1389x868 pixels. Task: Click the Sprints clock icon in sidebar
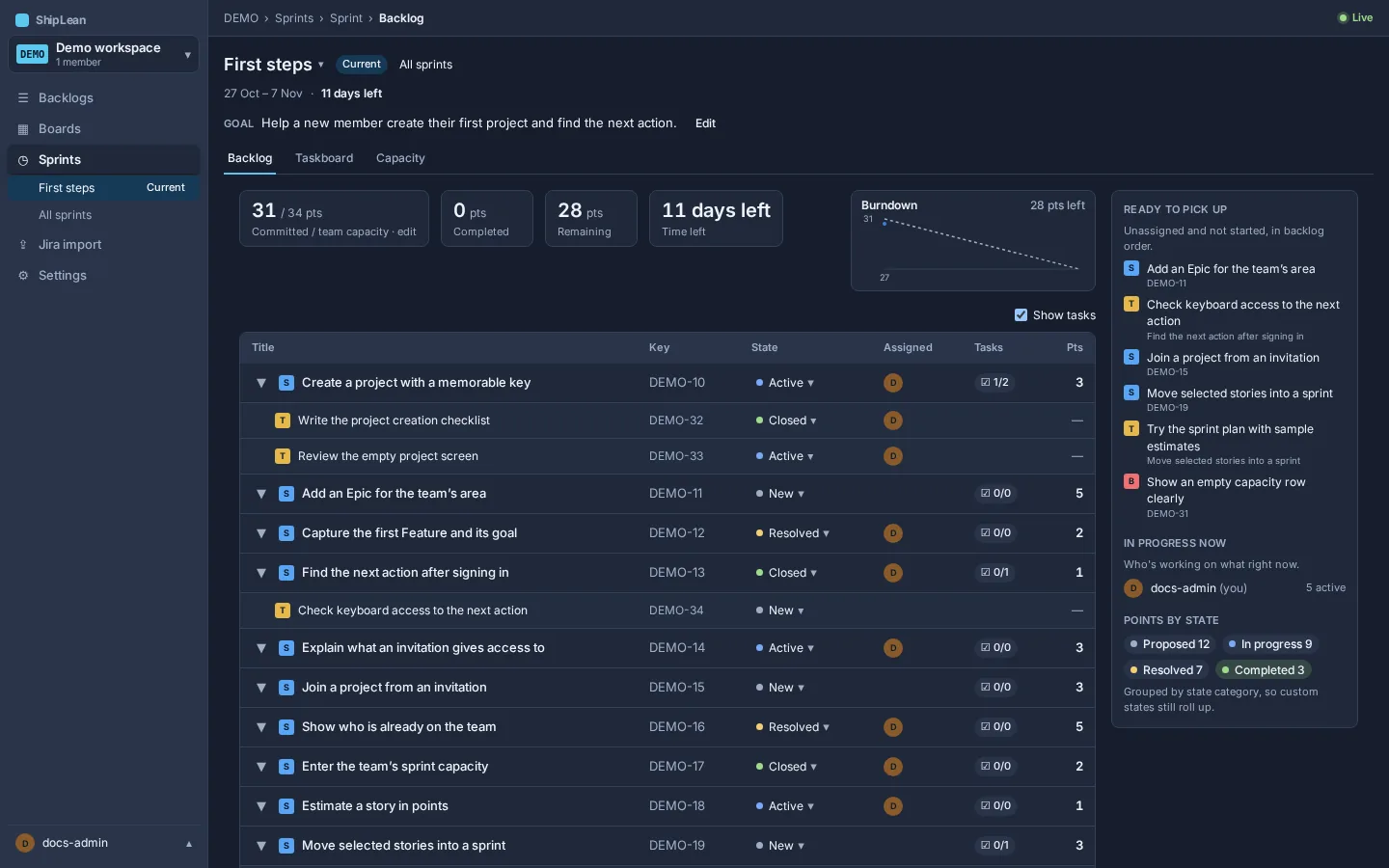tap(23, 160)
